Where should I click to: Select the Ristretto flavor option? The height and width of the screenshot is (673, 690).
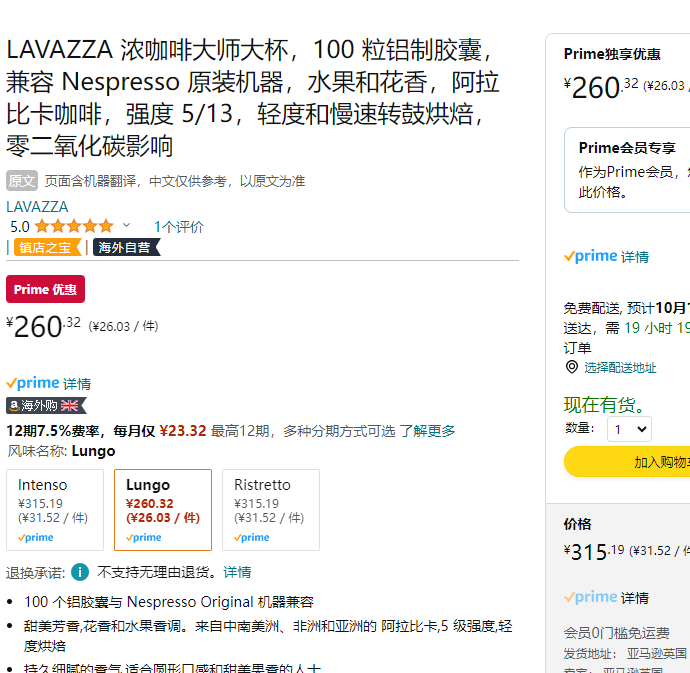271,510
